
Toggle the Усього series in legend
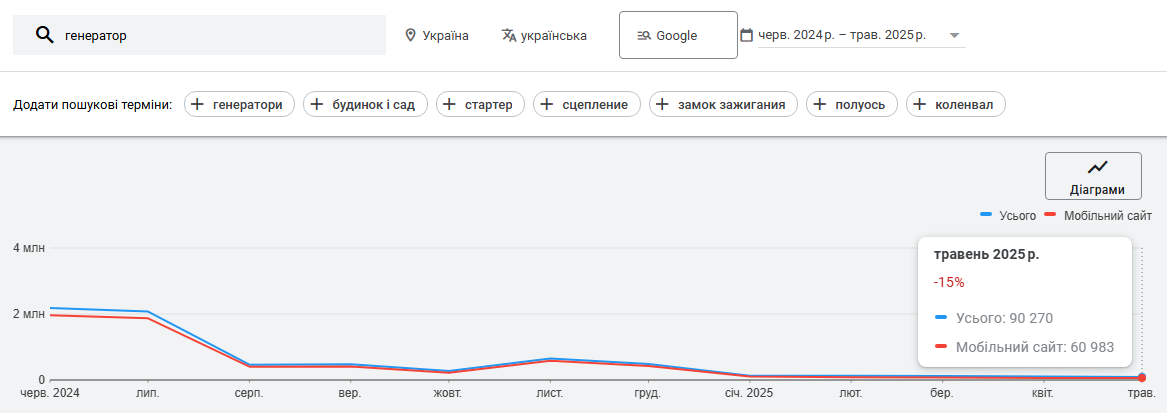[1008, 215]
